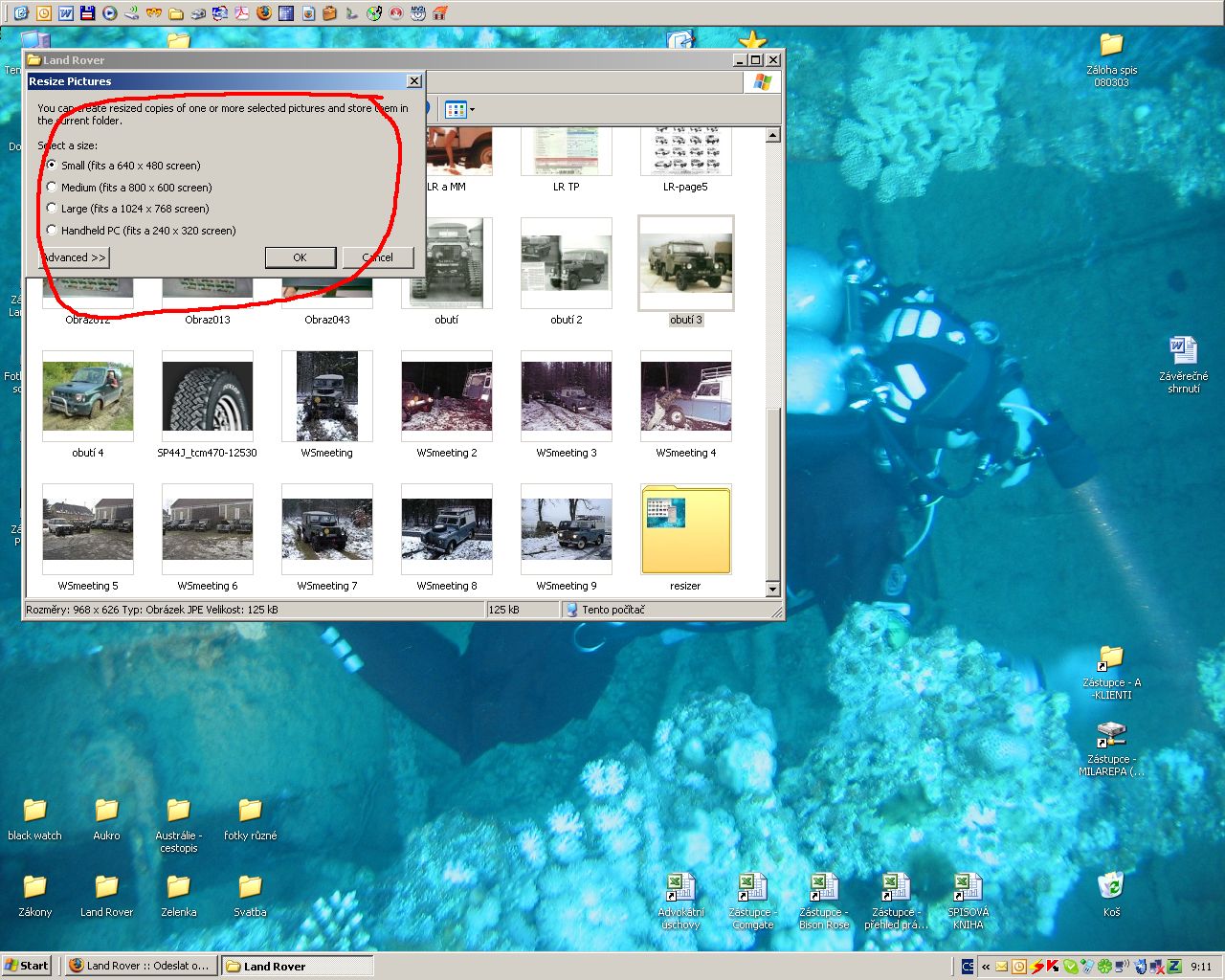The height and width of the screenshot is (980, 1225).
Task: Open Adobe Acrobat icon in top toolbar
Action: (x=242, y=13)
